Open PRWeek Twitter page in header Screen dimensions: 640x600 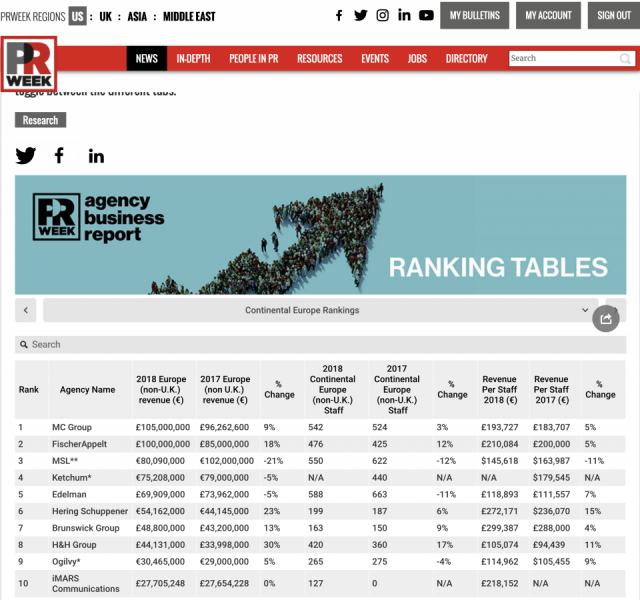(x=360, y=16)
